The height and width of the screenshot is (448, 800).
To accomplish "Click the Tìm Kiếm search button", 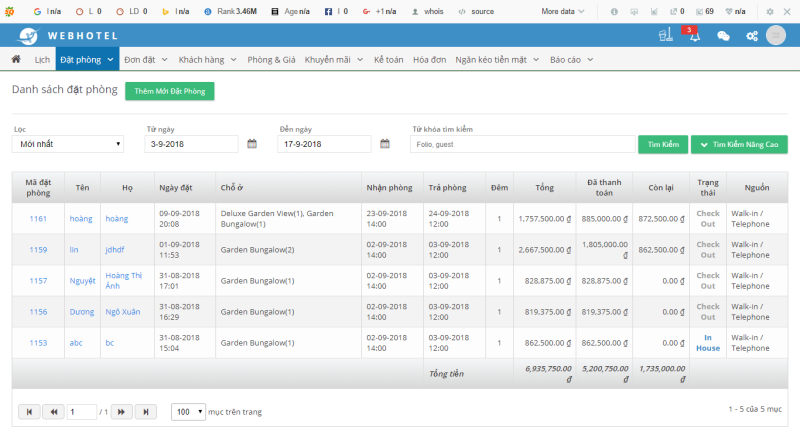I will point(663,144).
